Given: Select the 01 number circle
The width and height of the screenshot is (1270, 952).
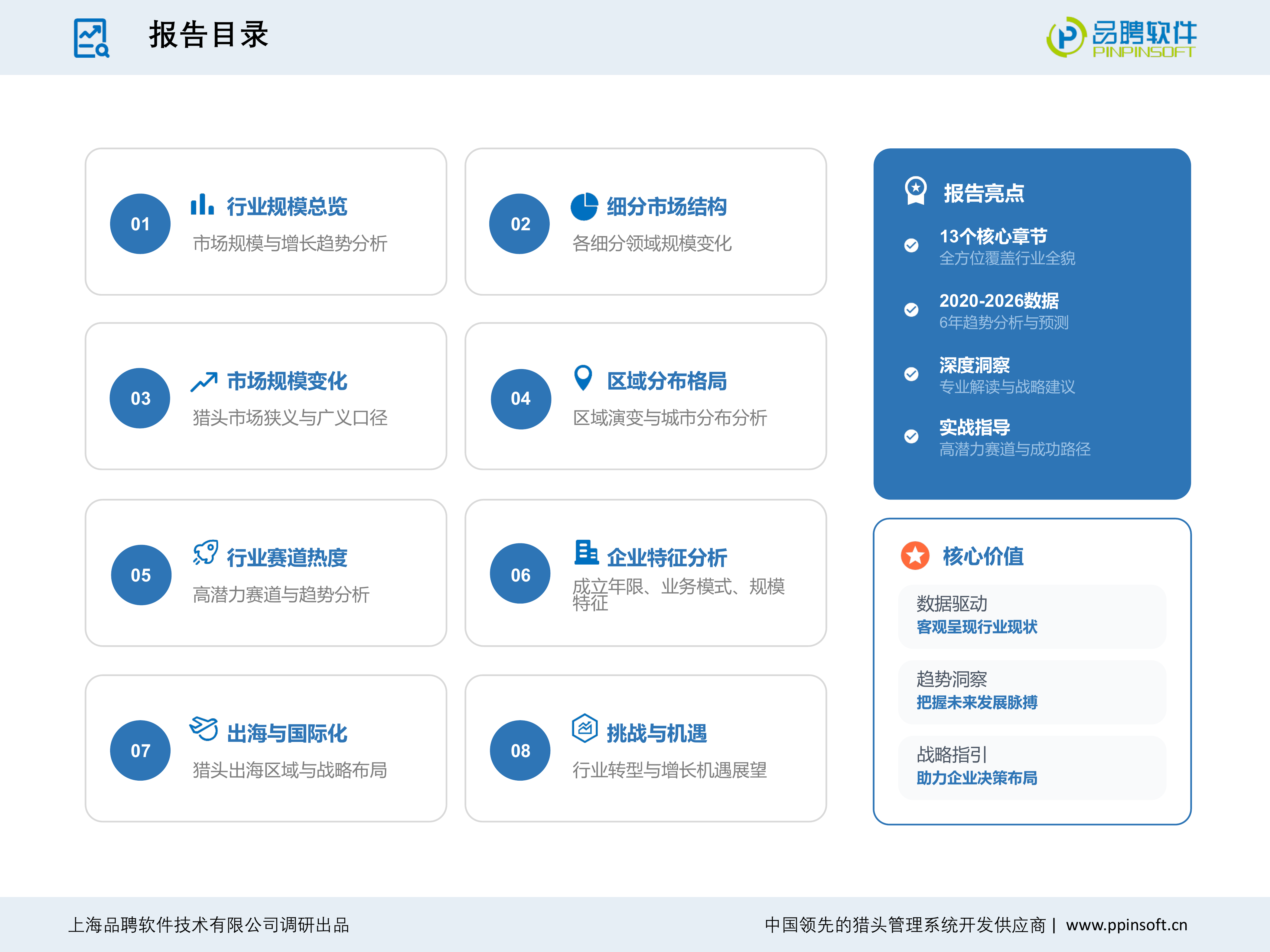Looking at the screenshot, I should (140, 224).
